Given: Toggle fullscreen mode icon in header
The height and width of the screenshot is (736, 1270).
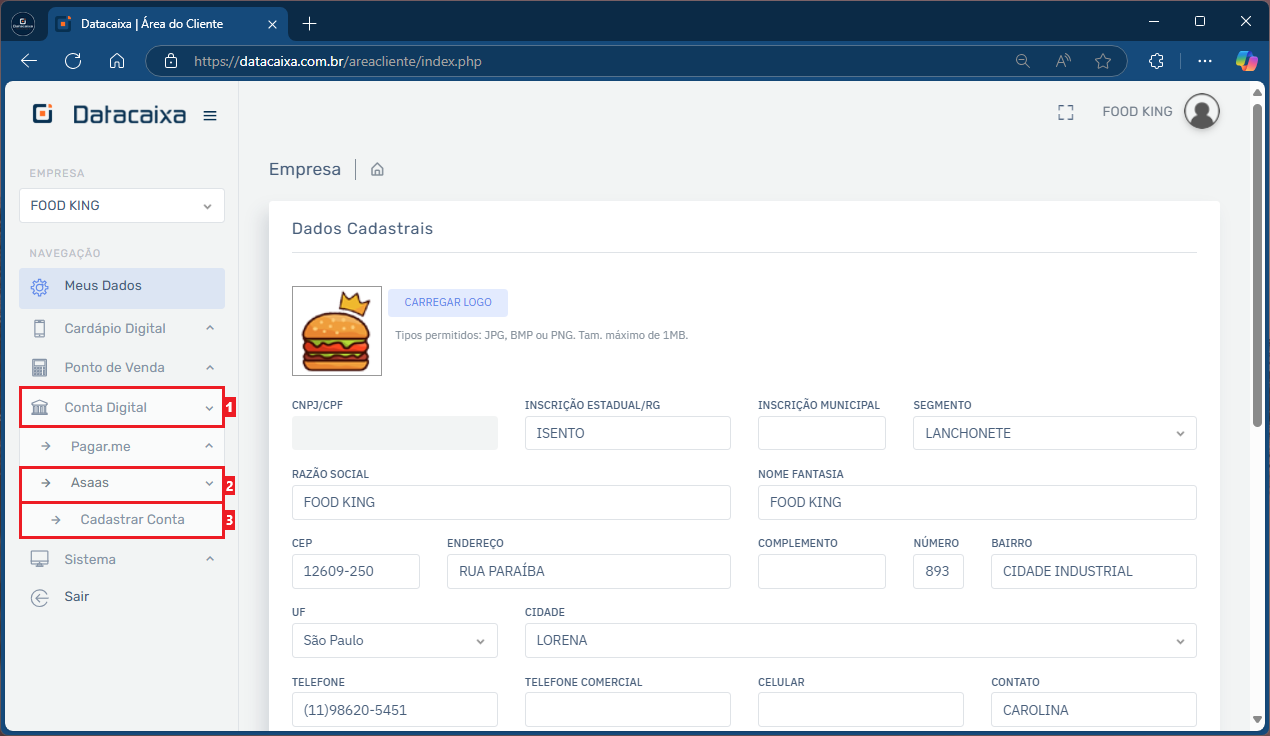Looking at the screenshot, I should [x=1065, y=113].
